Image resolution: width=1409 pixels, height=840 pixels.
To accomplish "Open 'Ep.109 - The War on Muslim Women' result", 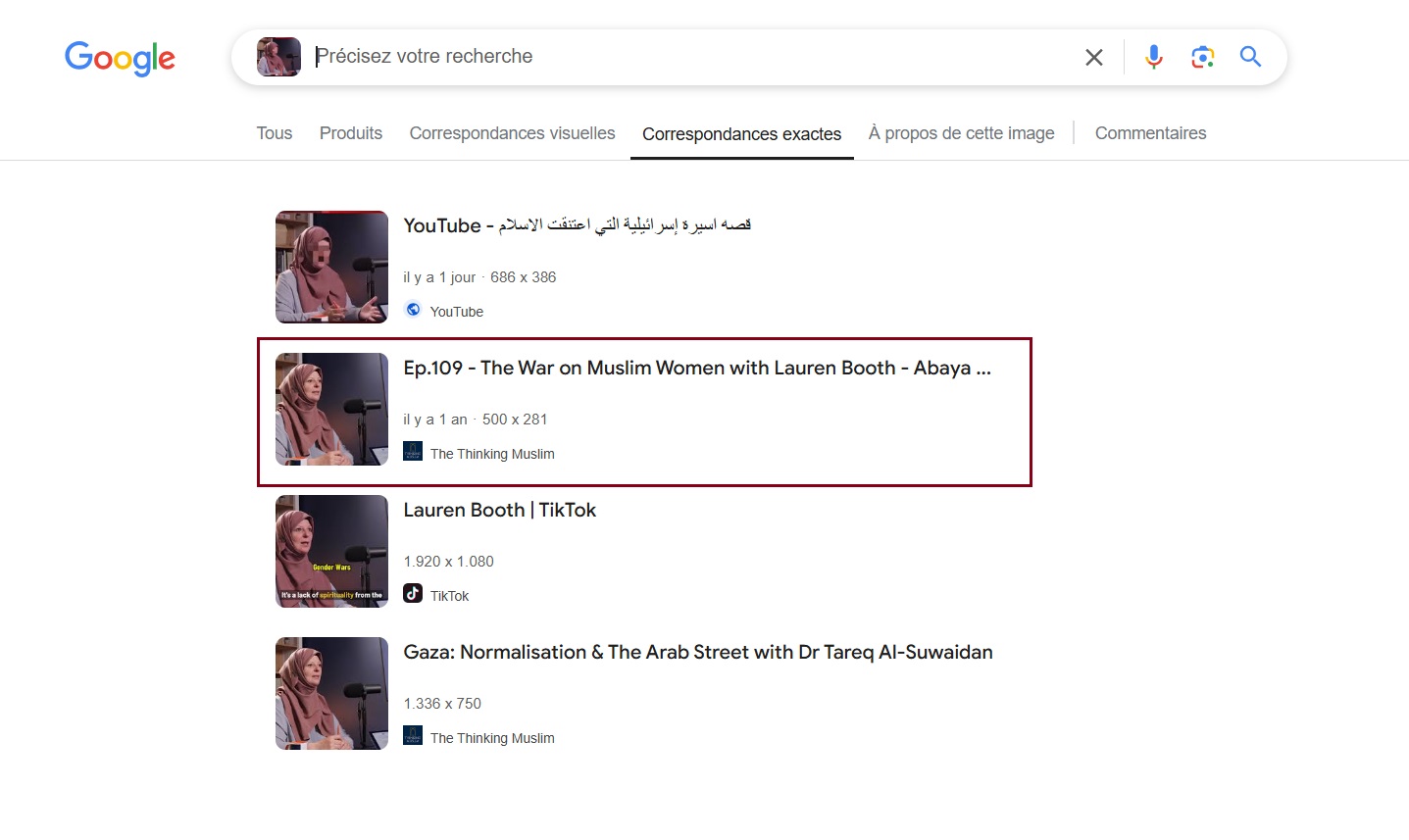I will click(697, 368).
